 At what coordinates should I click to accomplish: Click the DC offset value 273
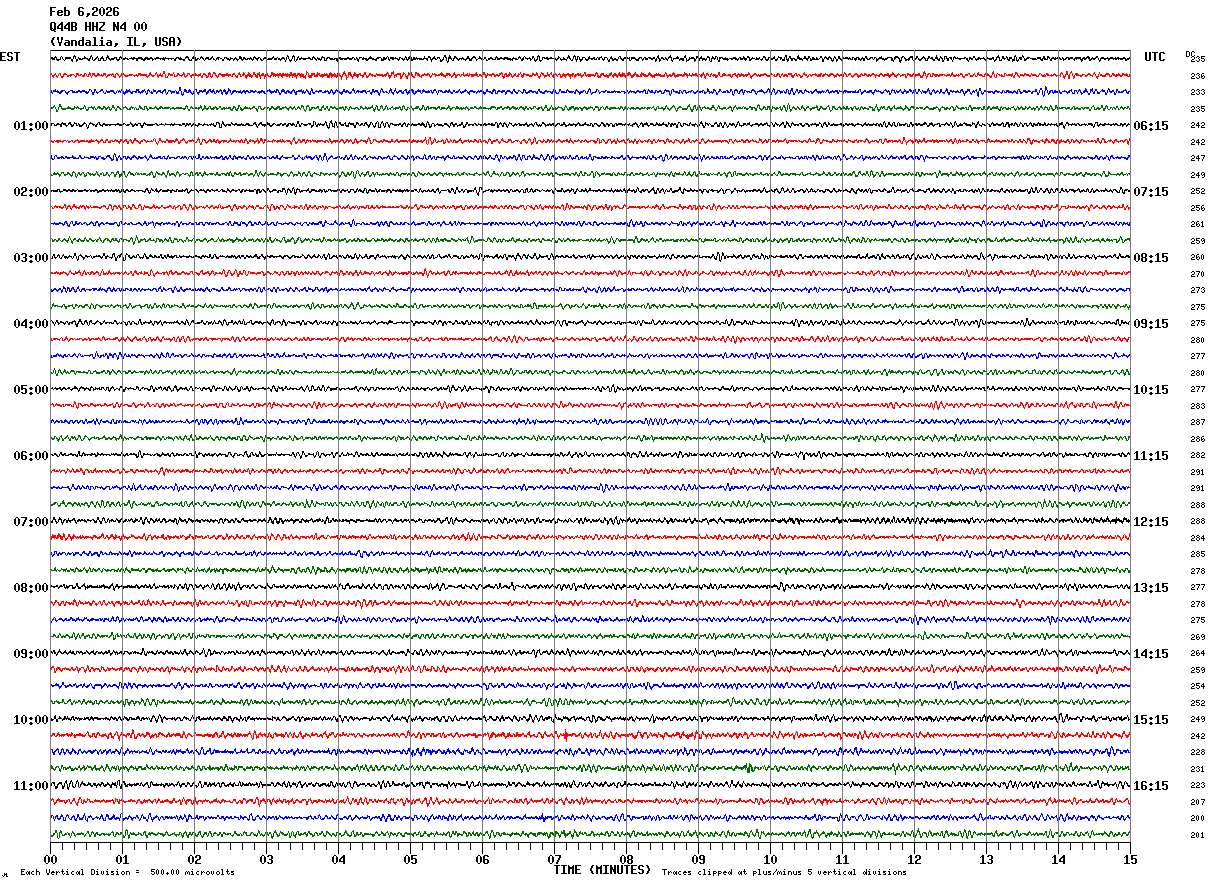(1197, 290)
